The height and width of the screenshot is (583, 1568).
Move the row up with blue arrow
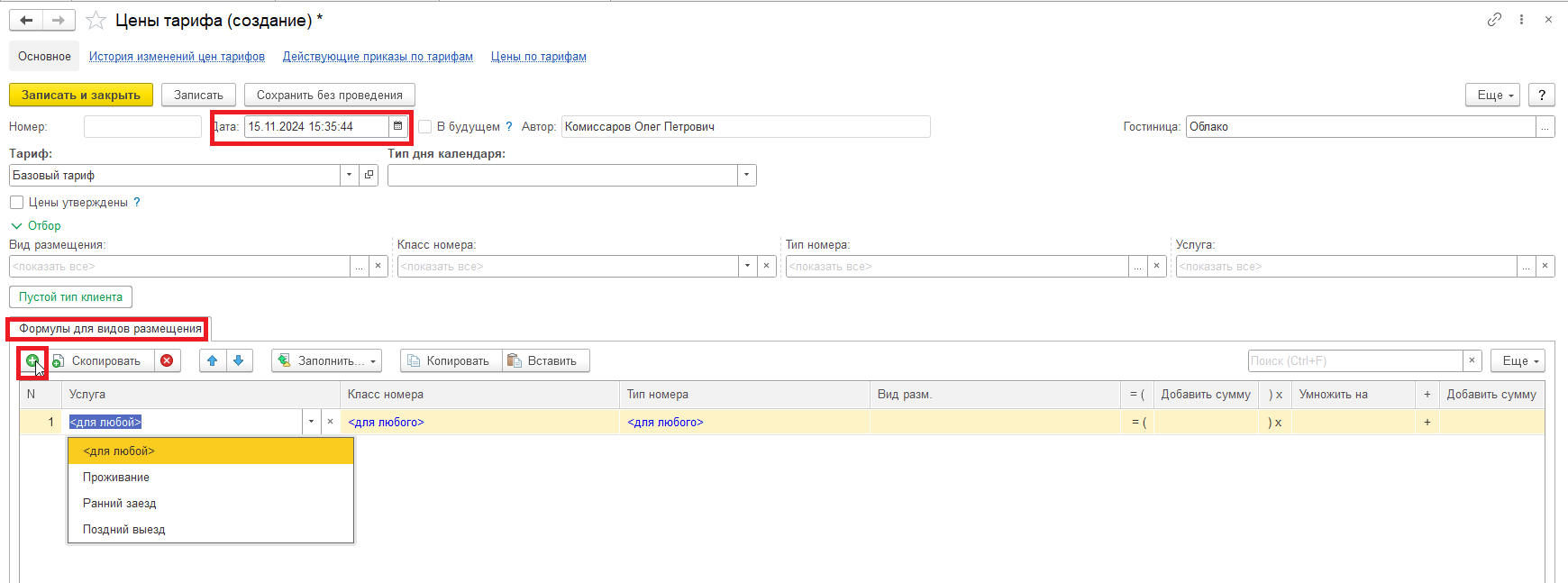click(213, 361)
